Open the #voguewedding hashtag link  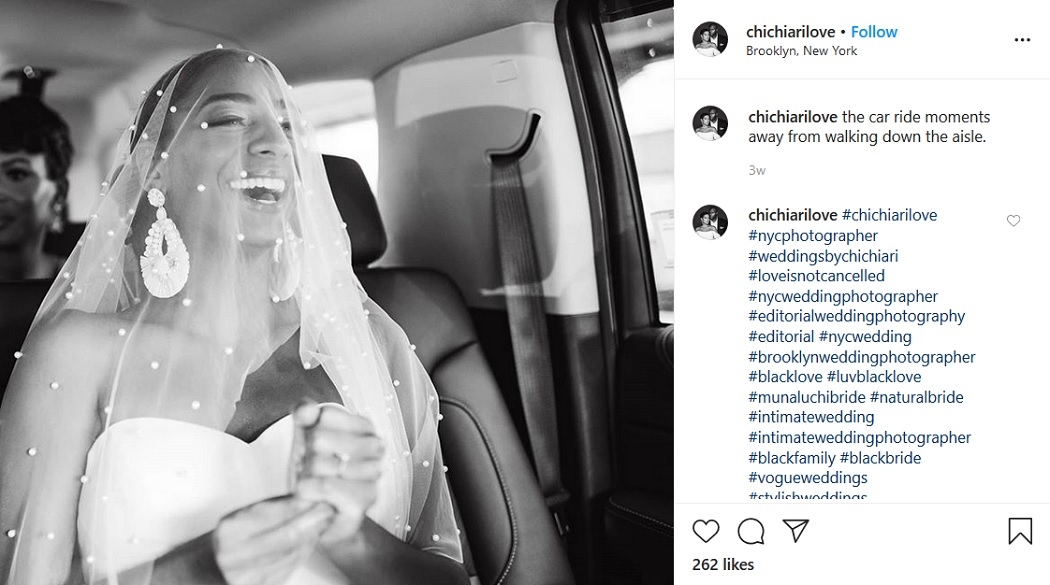click(808, 478)
